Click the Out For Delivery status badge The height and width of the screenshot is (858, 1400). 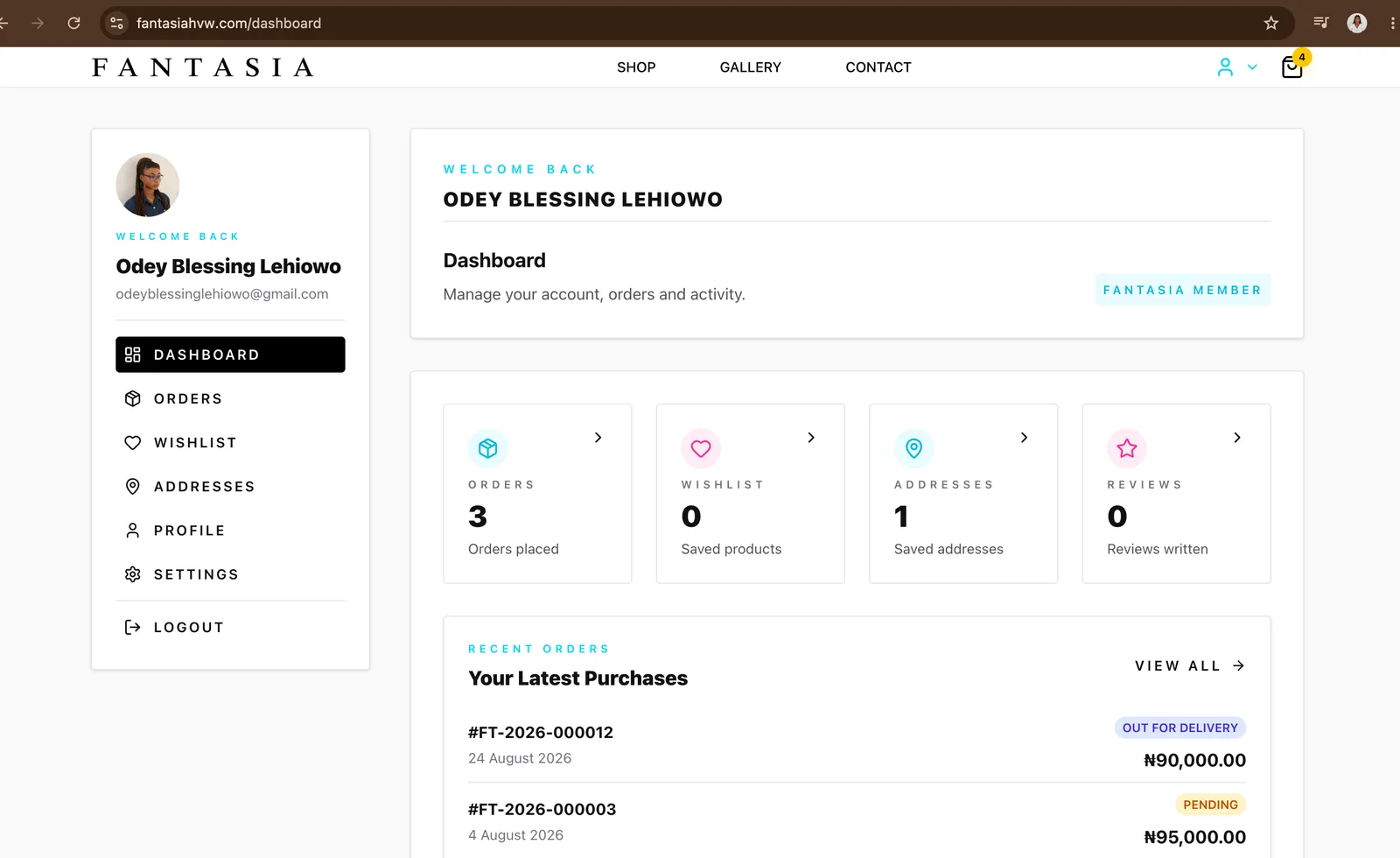click(1180, 728)
